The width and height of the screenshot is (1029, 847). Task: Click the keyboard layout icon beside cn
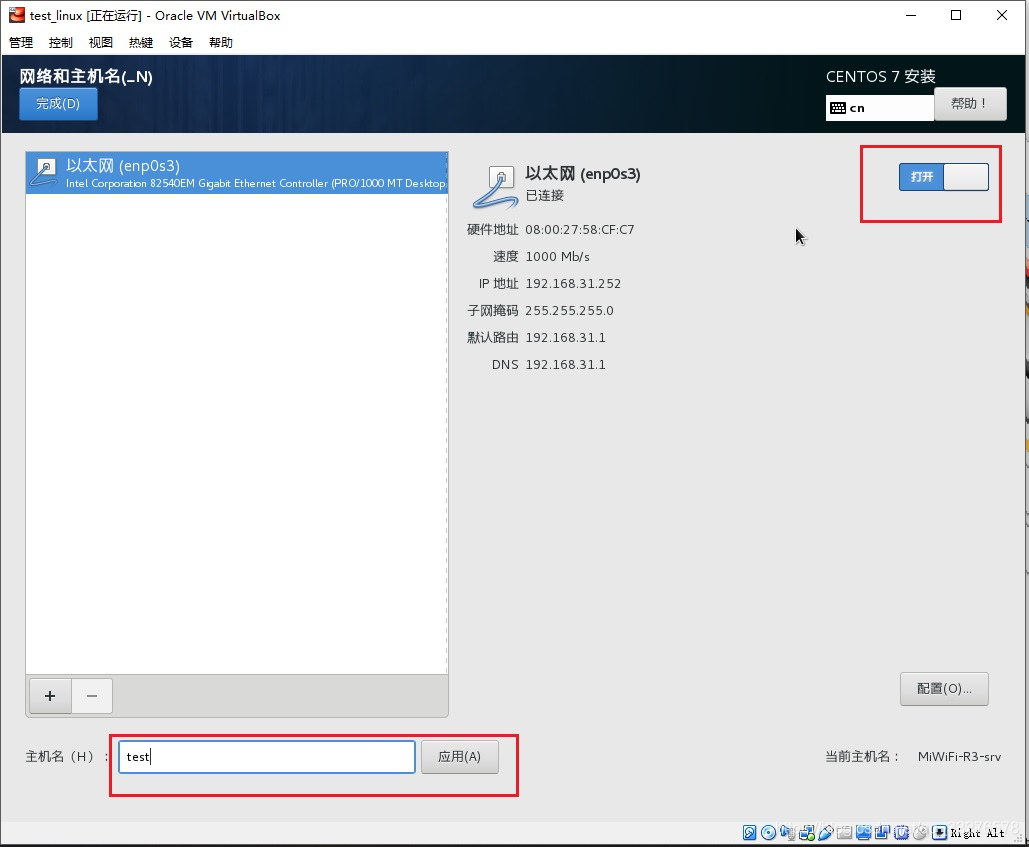click(x=837, y=108)
